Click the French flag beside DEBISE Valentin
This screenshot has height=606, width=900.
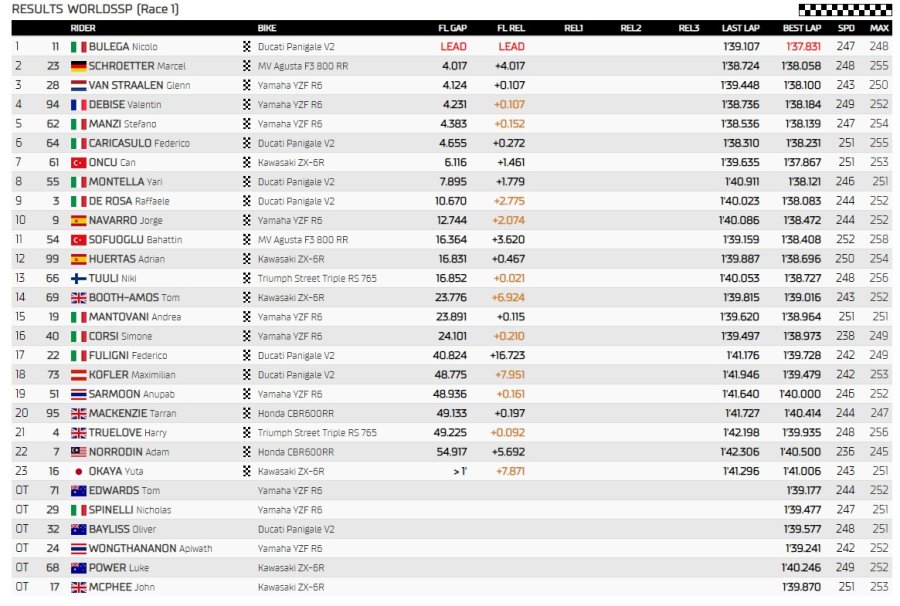(78, 105)
